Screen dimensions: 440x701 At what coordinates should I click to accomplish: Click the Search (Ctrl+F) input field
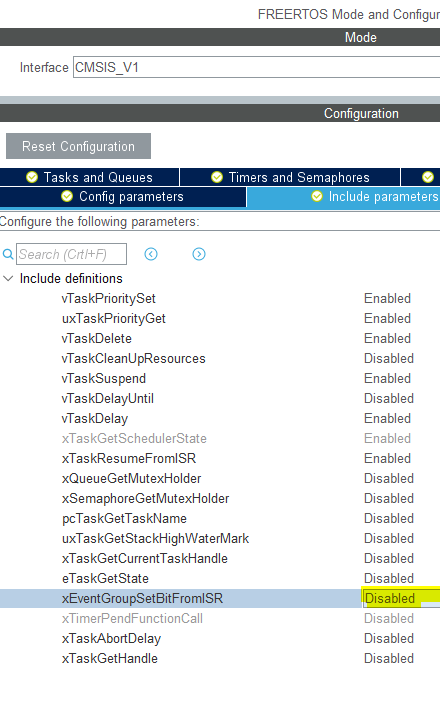(72, 254)
